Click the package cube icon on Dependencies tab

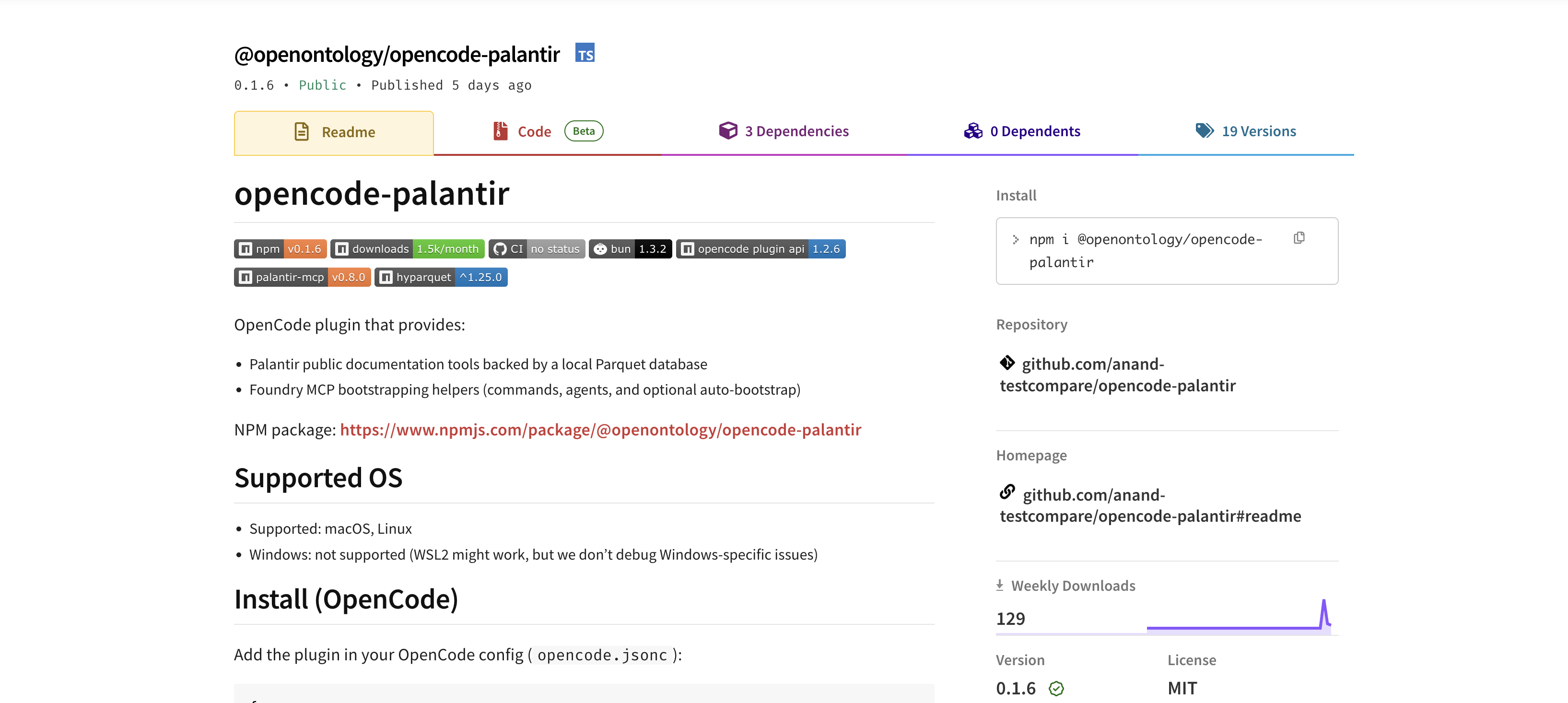[728, 130]
